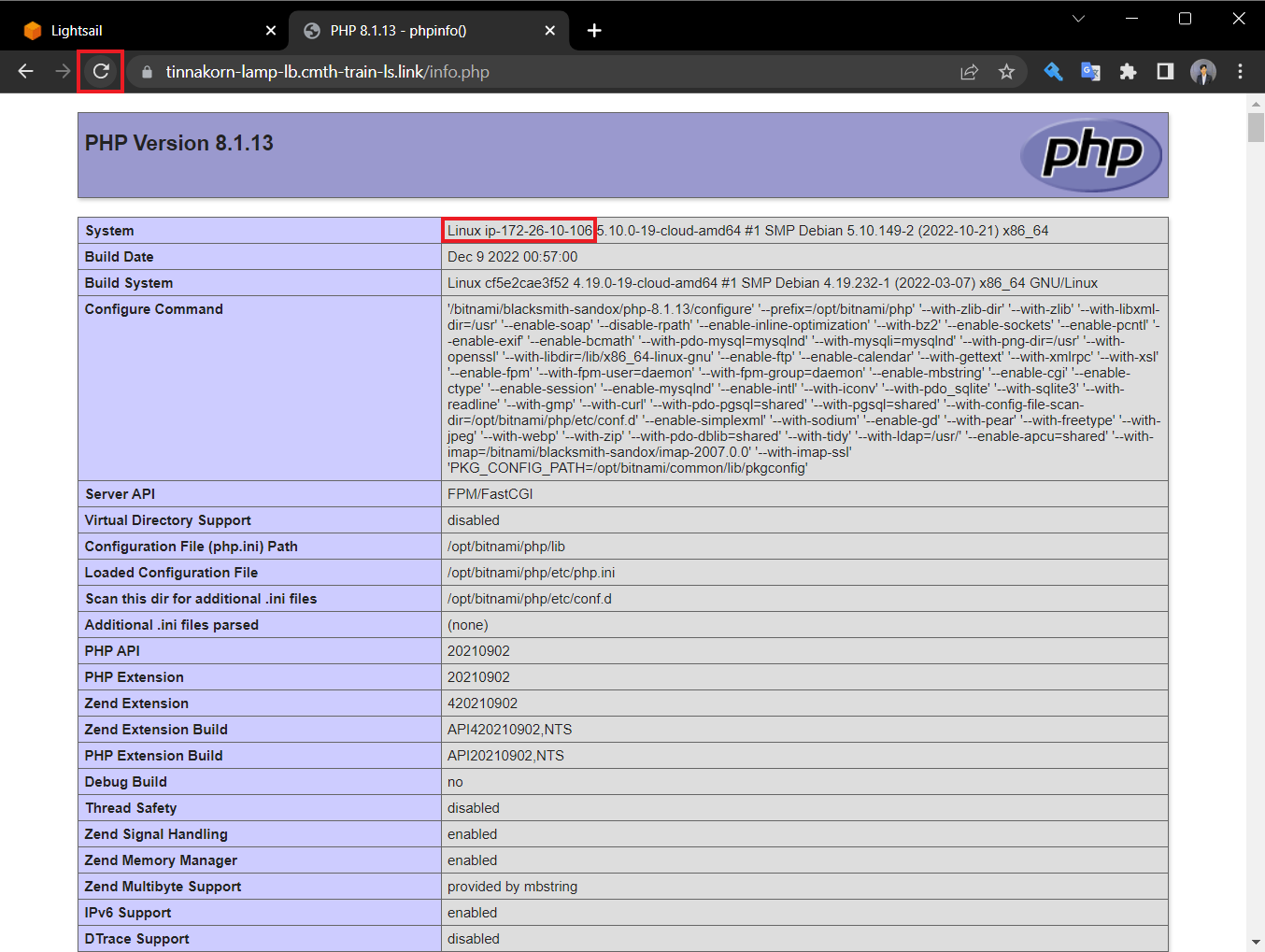Click the PHP logo image

(x=1091, y=154)
